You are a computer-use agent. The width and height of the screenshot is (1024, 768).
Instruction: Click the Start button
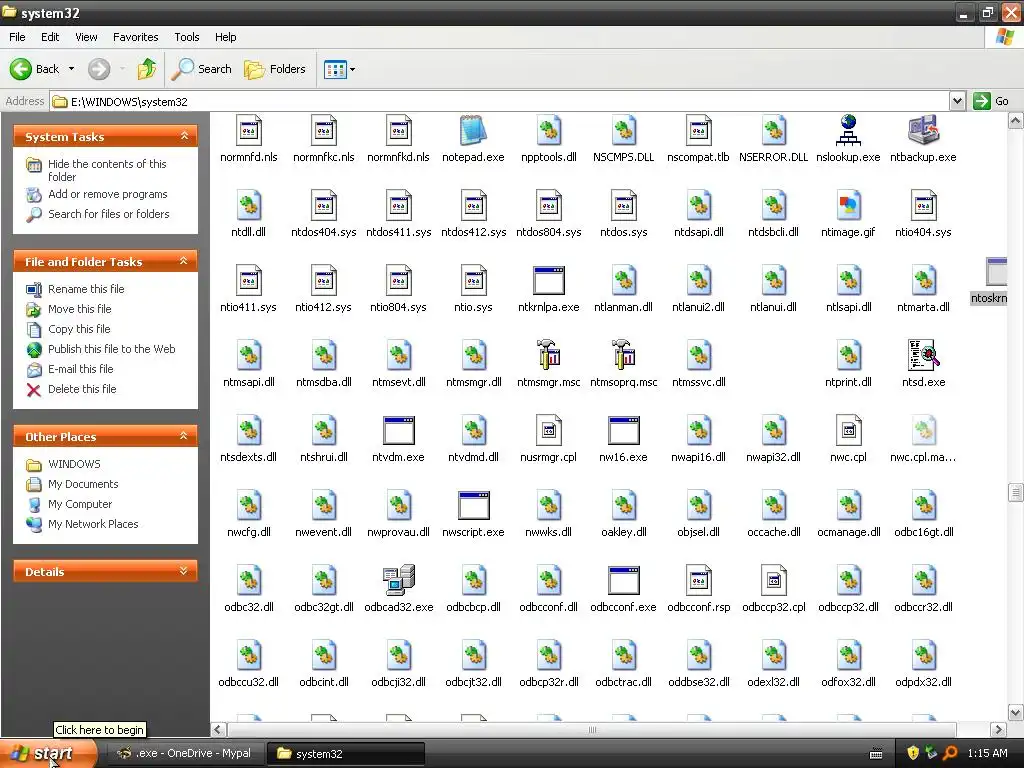tap(47, 754)
